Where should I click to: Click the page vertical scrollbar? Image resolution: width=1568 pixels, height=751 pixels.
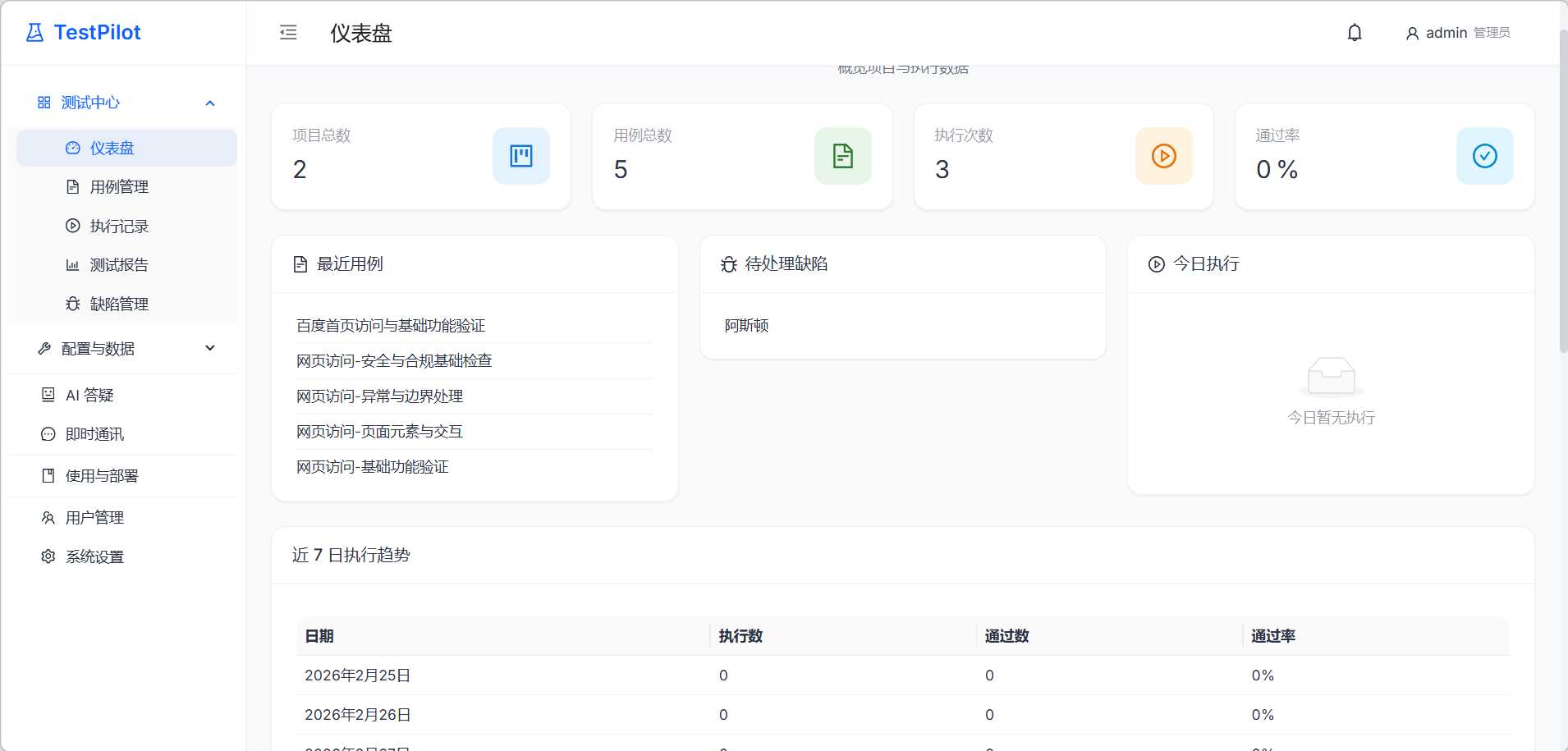click(1562, 189)
